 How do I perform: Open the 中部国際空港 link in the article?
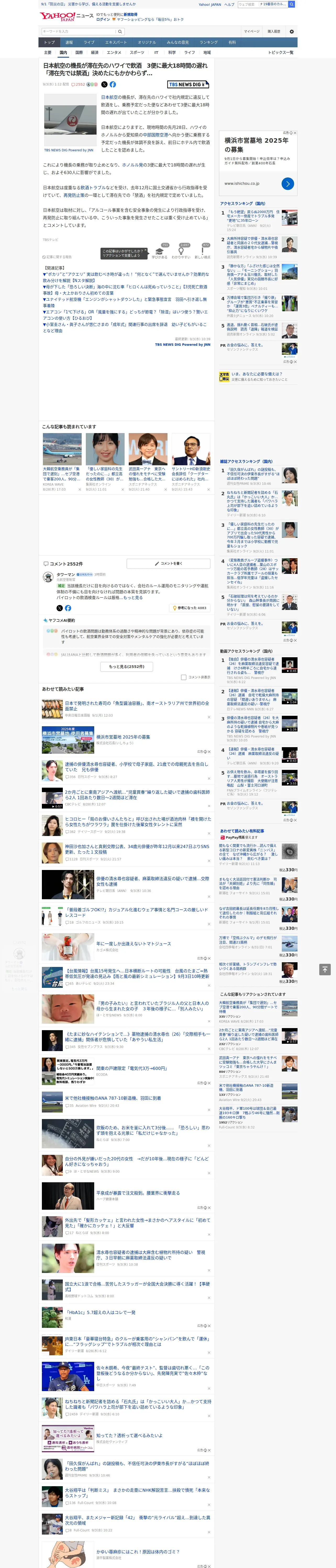pyautogui.click(x=155, y=135)
